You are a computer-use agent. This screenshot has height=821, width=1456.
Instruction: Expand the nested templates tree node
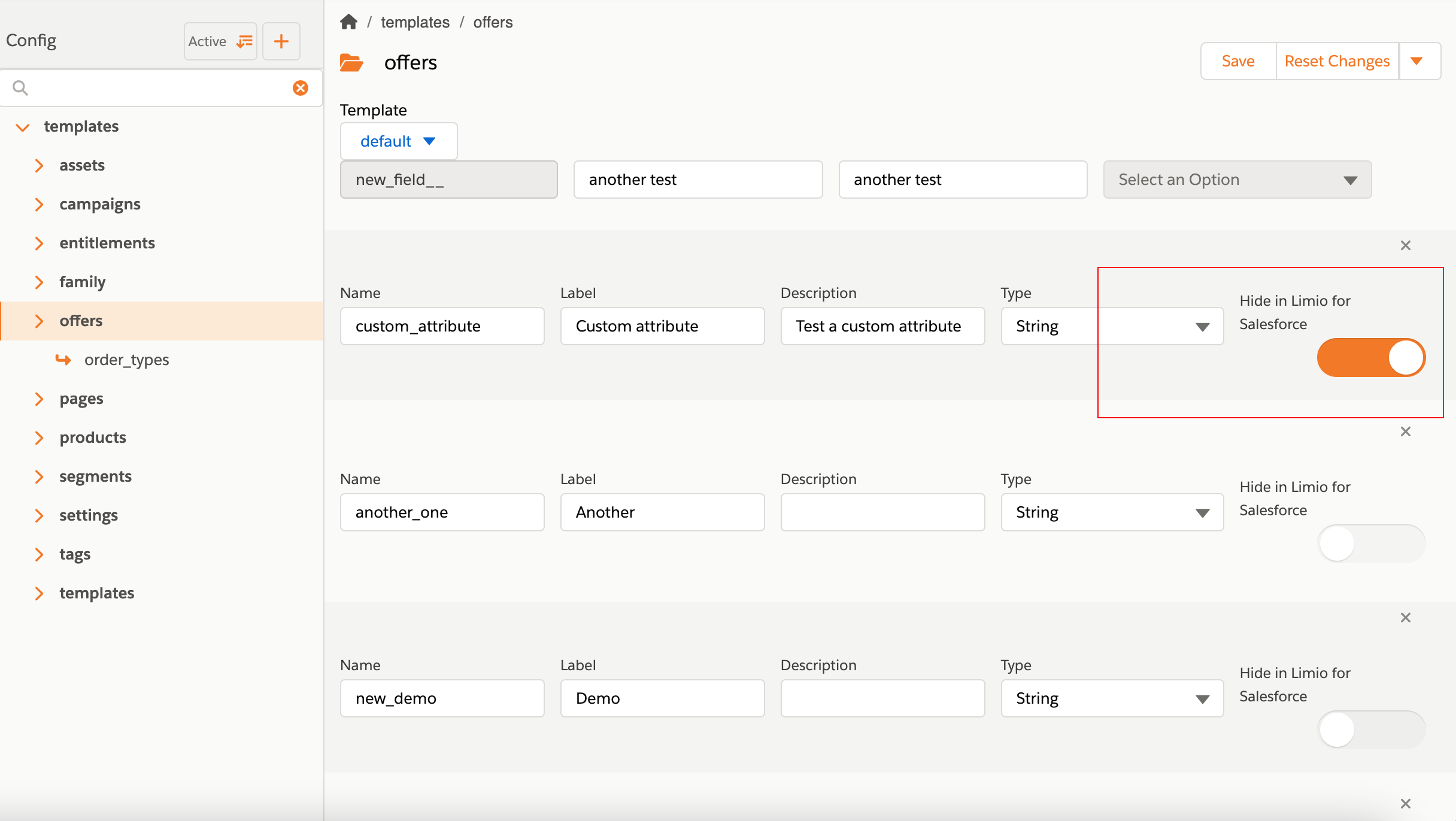[39, 594]
